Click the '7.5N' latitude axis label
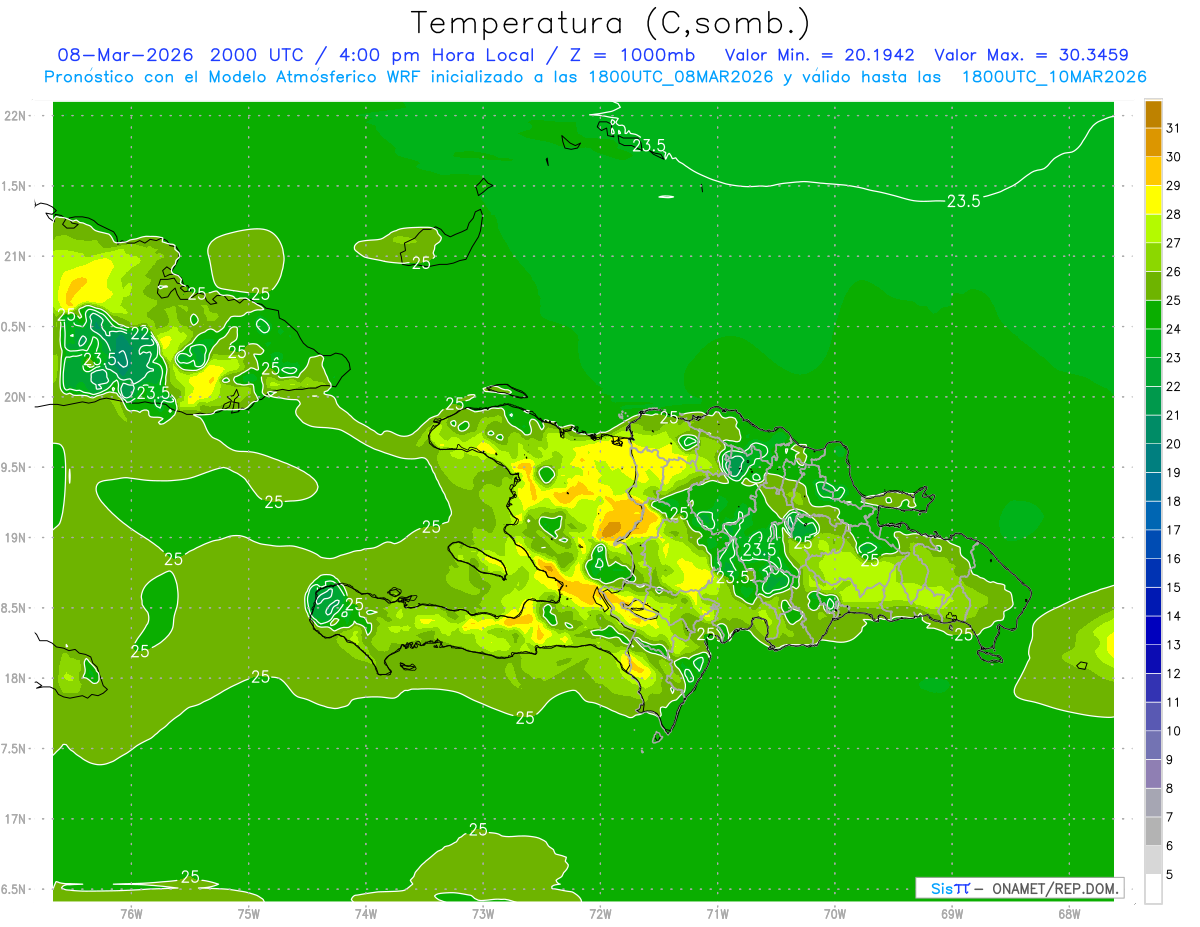The height and width of the screenshot is (927, 1200). click(15, 749)
